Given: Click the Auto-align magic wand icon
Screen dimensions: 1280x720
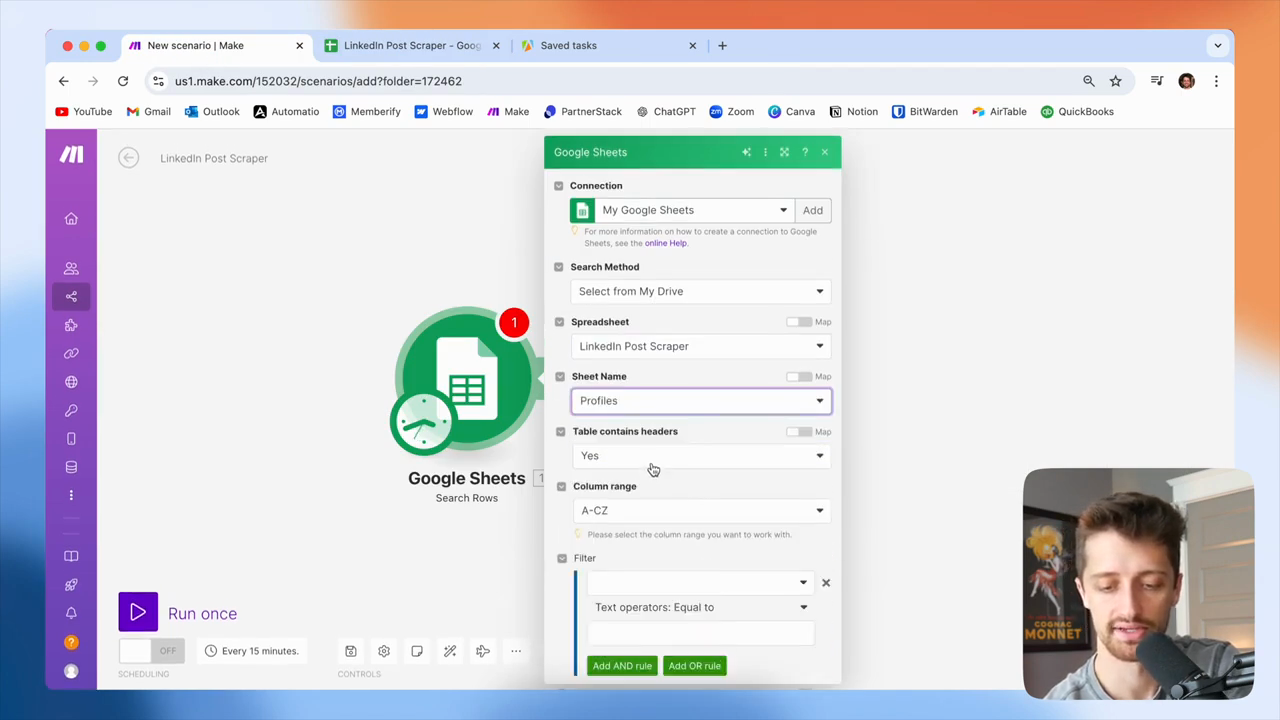Looking at the screenshot, I should click(x=450, y=651).
